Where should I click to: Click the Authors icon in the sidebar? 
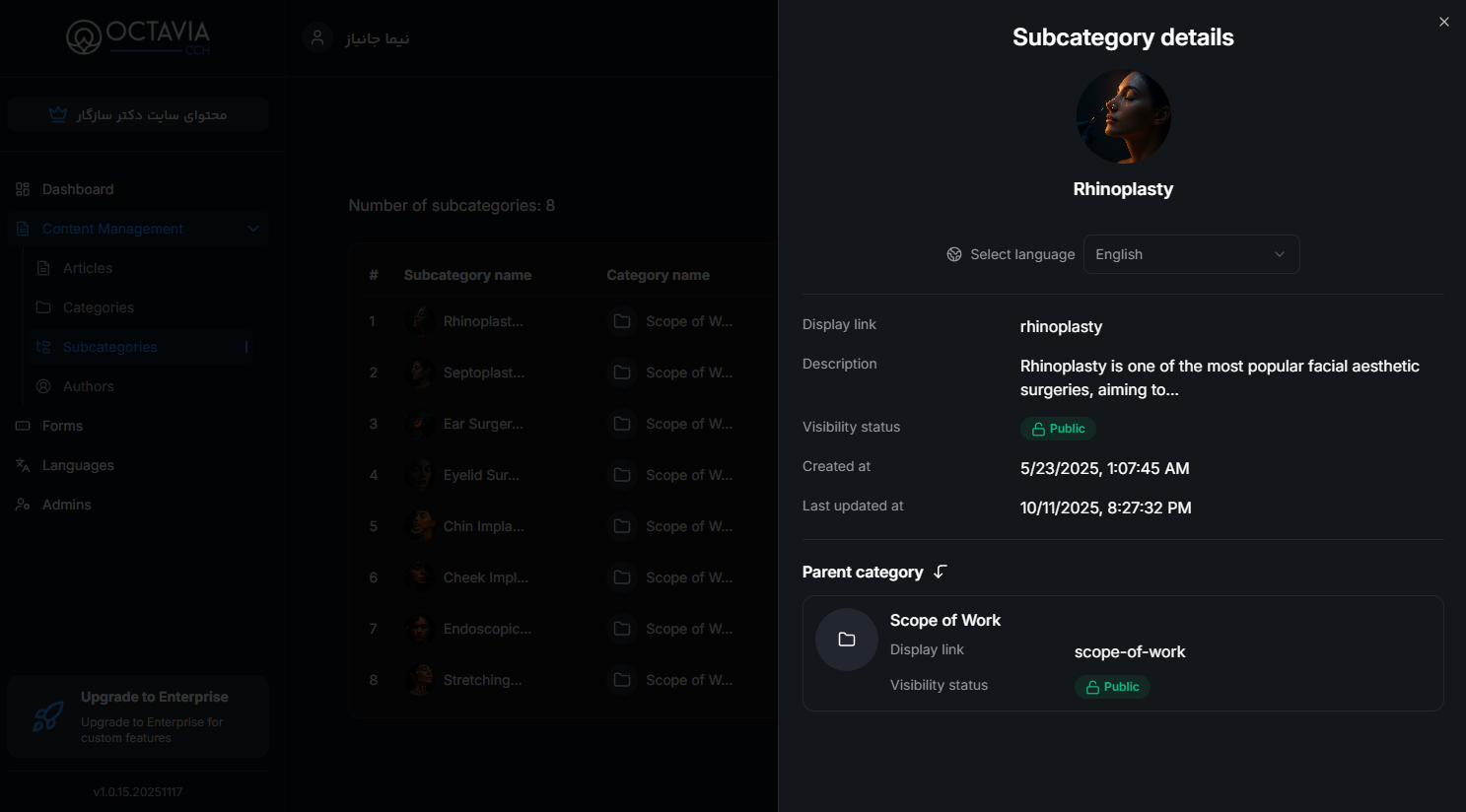[x=43, y=386]
